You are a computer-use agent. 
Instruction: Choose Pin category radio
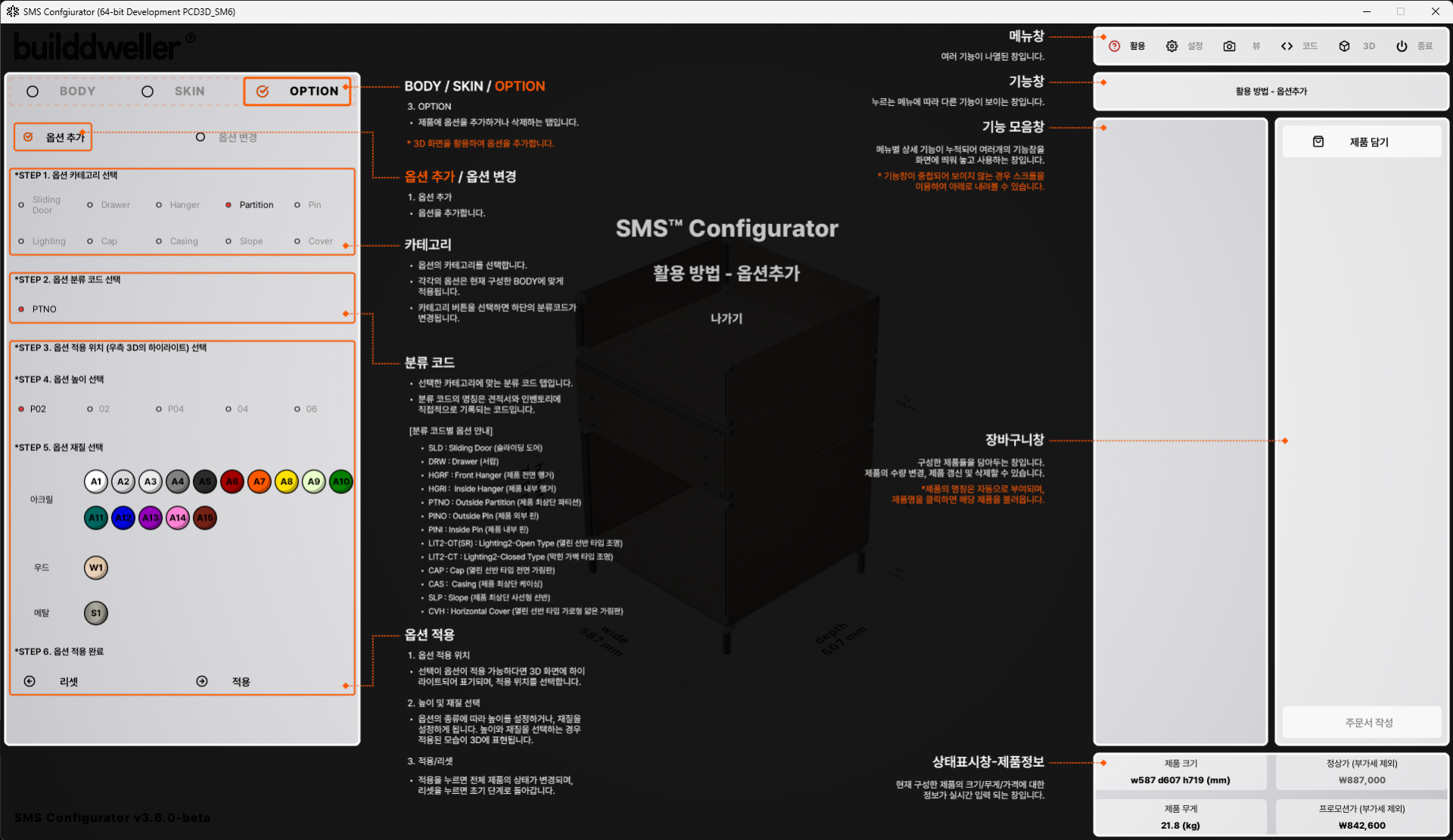pos(297,205)
